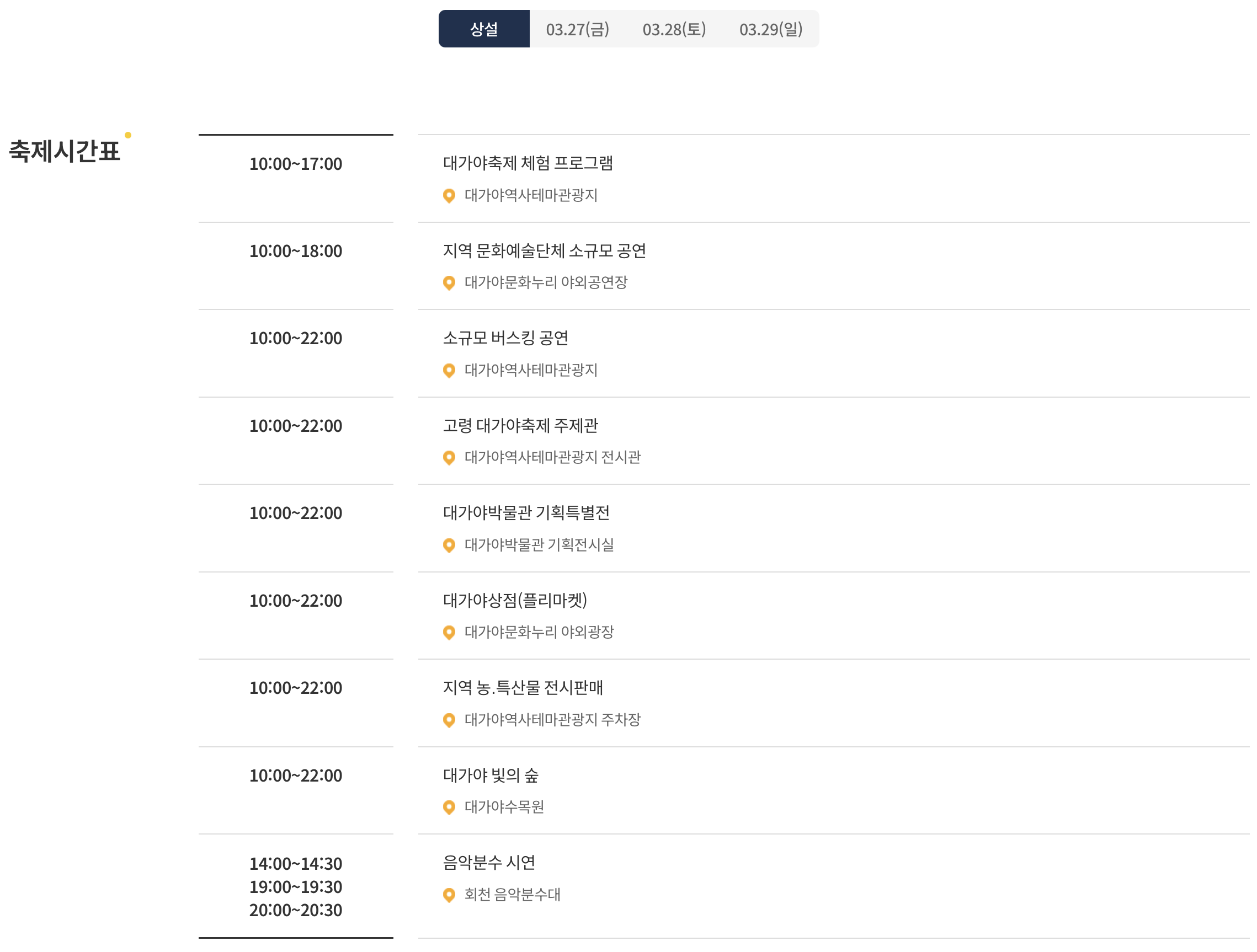Switch to the 03.27(금) tab

[x=577, y=29]
